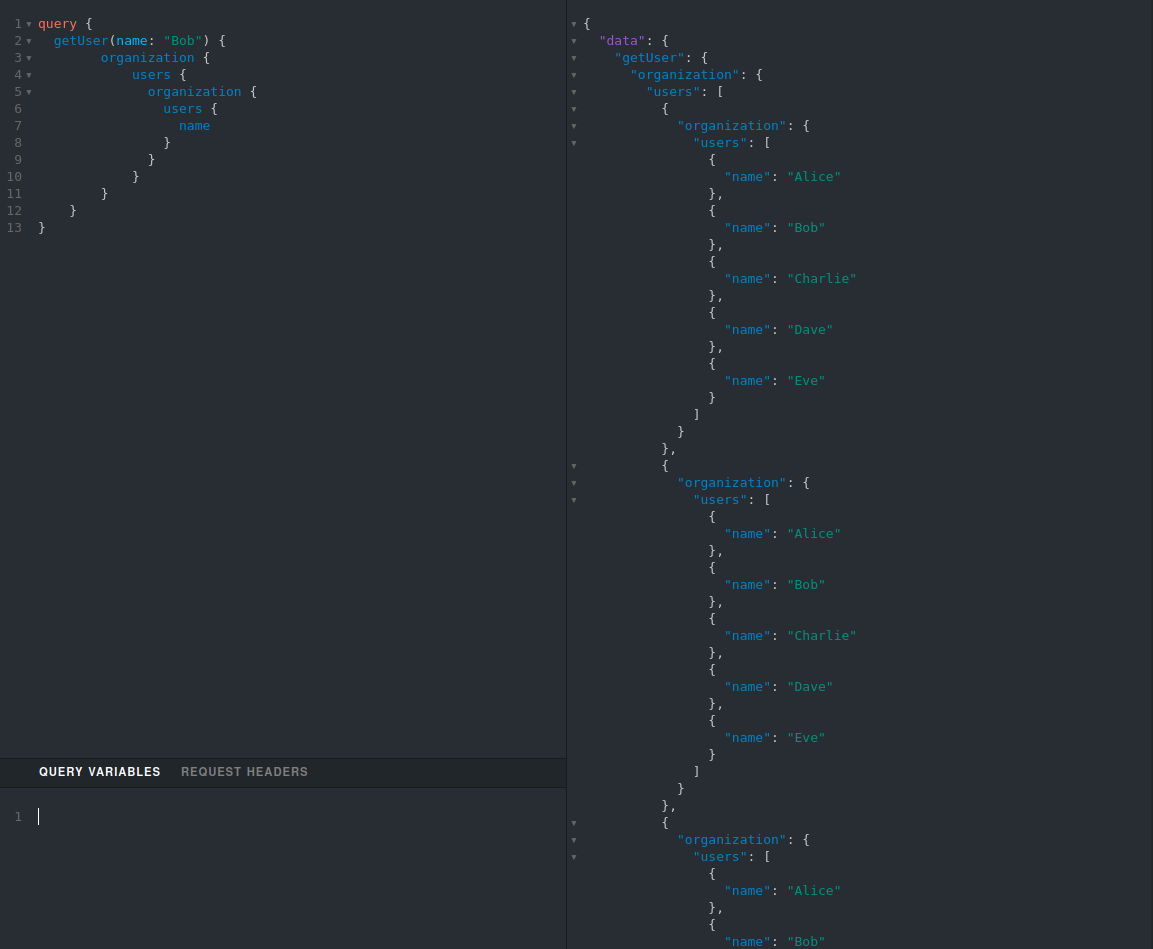The image size is (1153, 949).
Task: Collapse the second "users" array in results
Action: [x=573, y=499]
